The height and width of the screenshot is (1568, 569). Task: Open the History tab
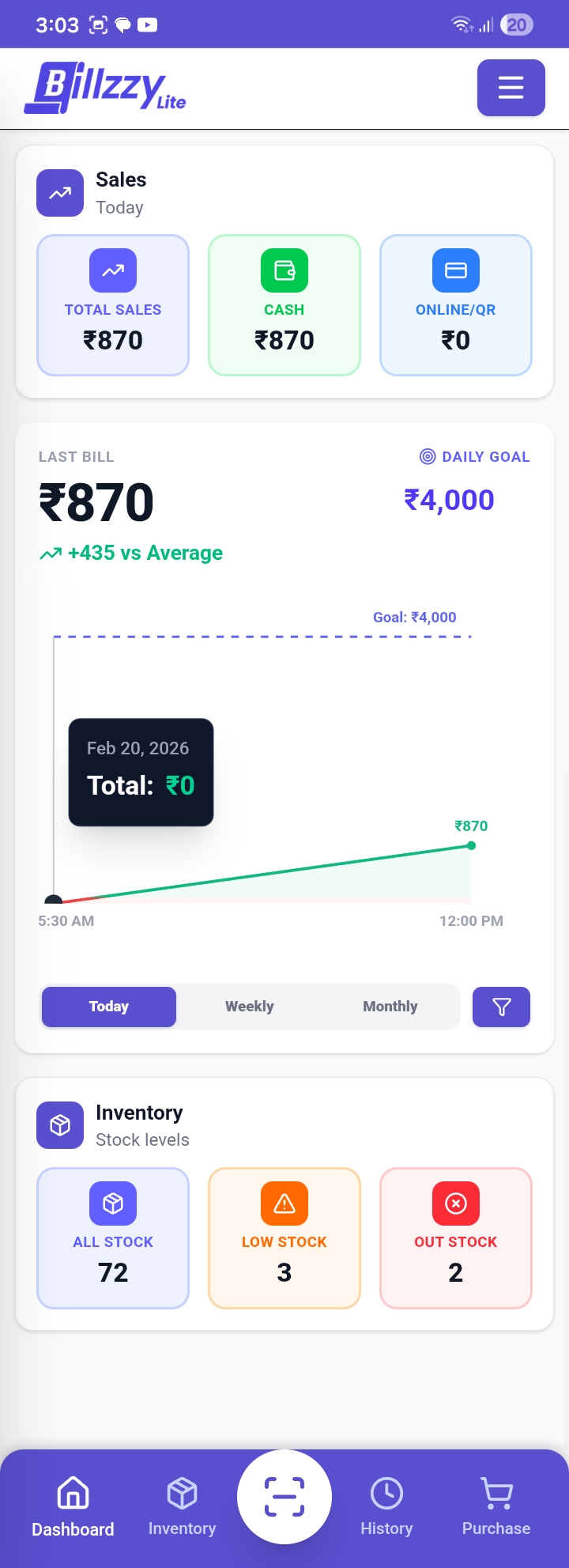[x=386, y=1506]
